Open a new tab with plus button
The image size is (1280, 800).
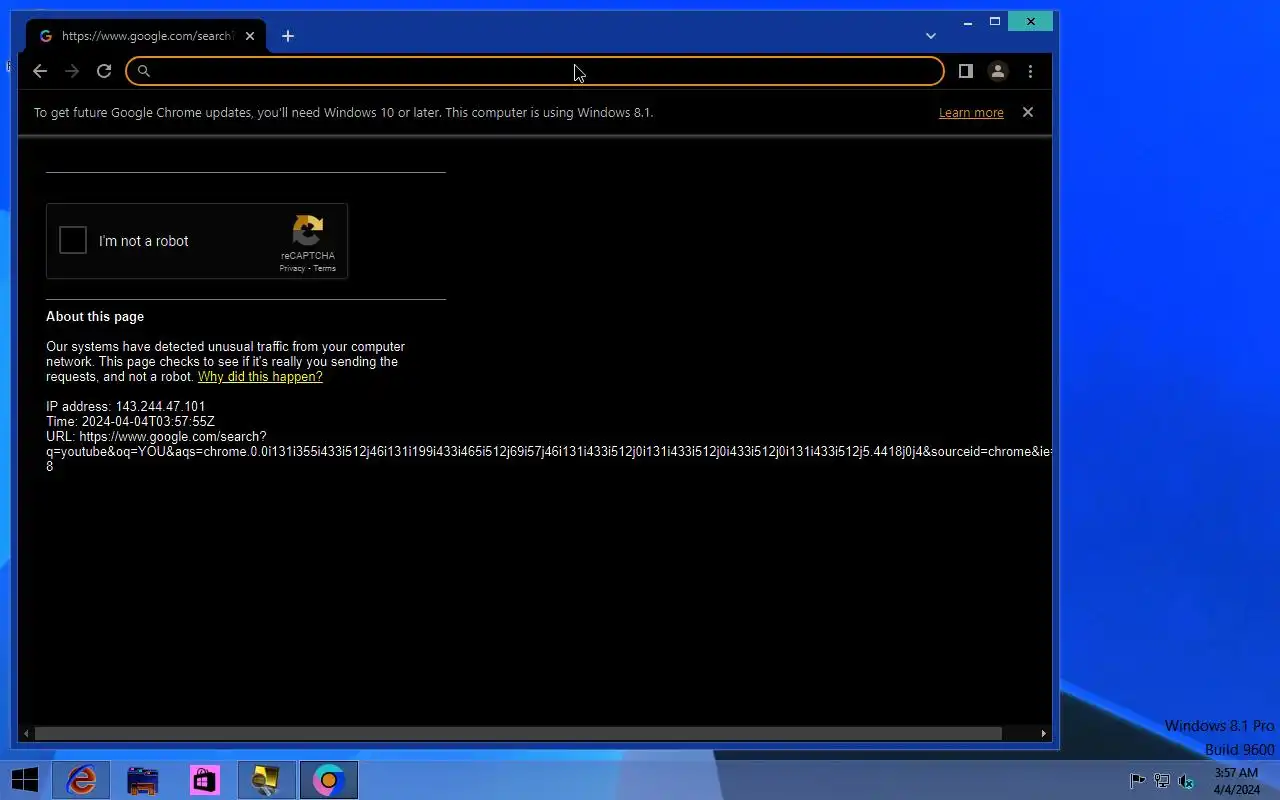(288, 36)
